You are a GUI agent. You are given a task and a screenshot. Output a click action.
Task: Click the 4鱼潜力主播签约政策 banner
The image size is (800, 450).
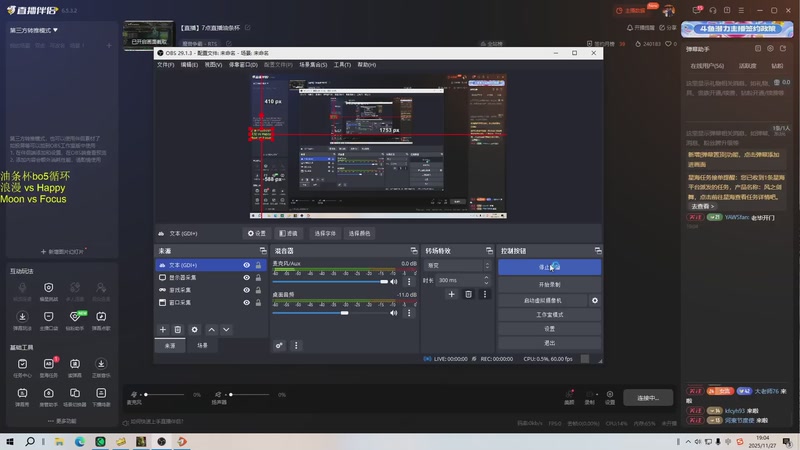(737, 29)
